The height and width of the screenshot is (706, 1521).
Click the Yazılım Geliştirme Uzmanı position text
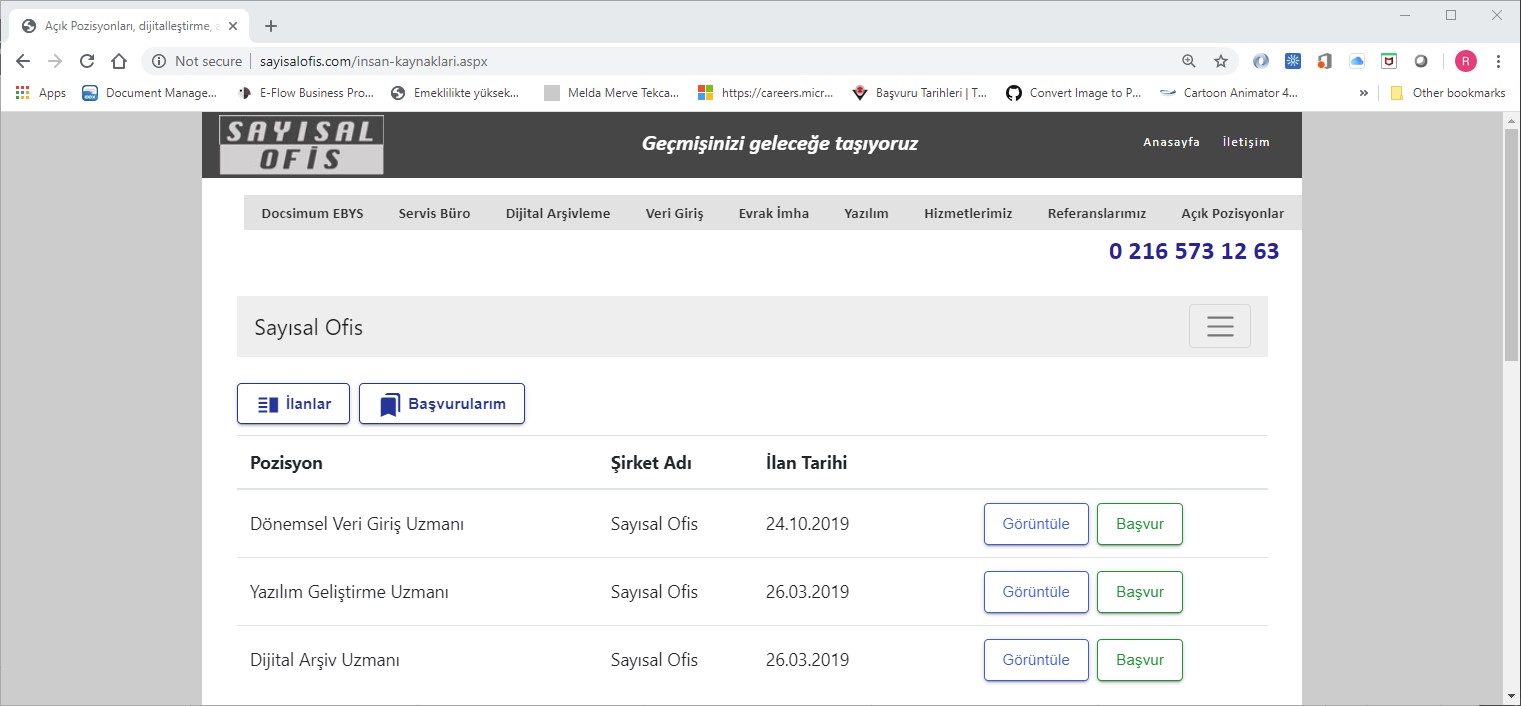tap(349, 592)
